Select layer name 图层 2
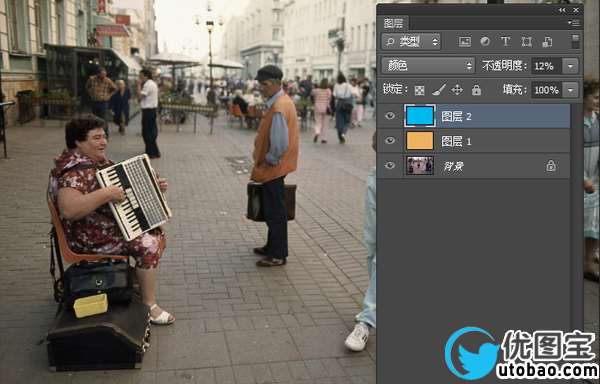This screenshot has height=384, width=600. click(456, 117)
